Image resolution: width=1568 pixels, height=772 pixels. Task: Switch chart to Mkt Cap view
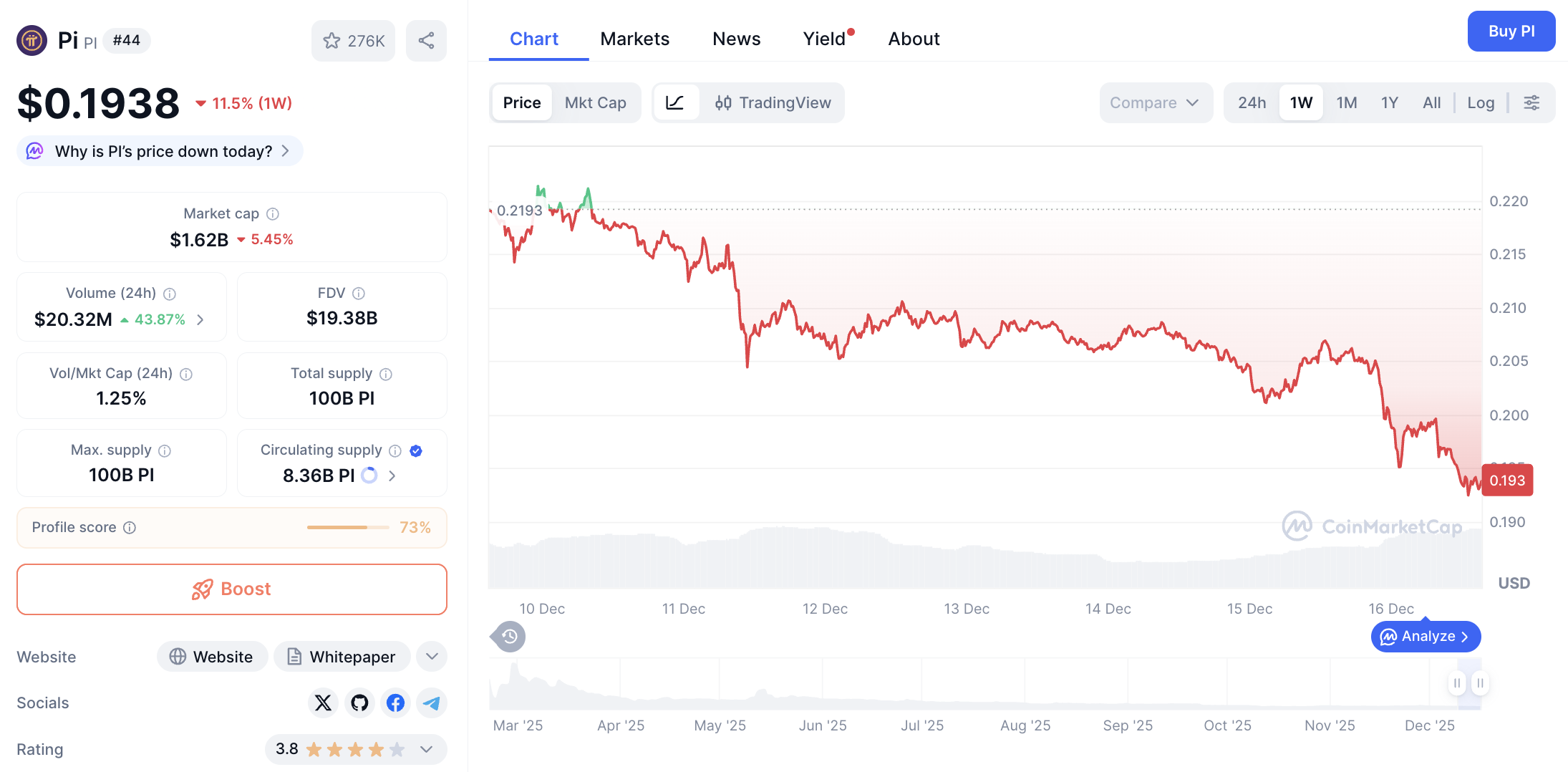(x=595, y=102)
